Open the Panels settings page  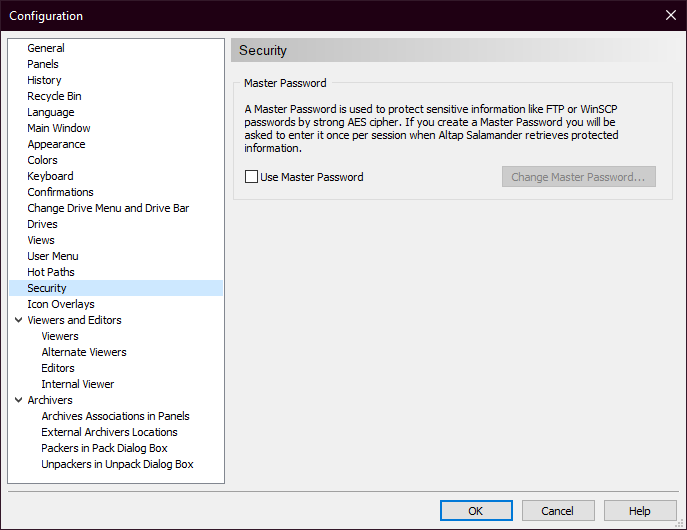[43, 64]
